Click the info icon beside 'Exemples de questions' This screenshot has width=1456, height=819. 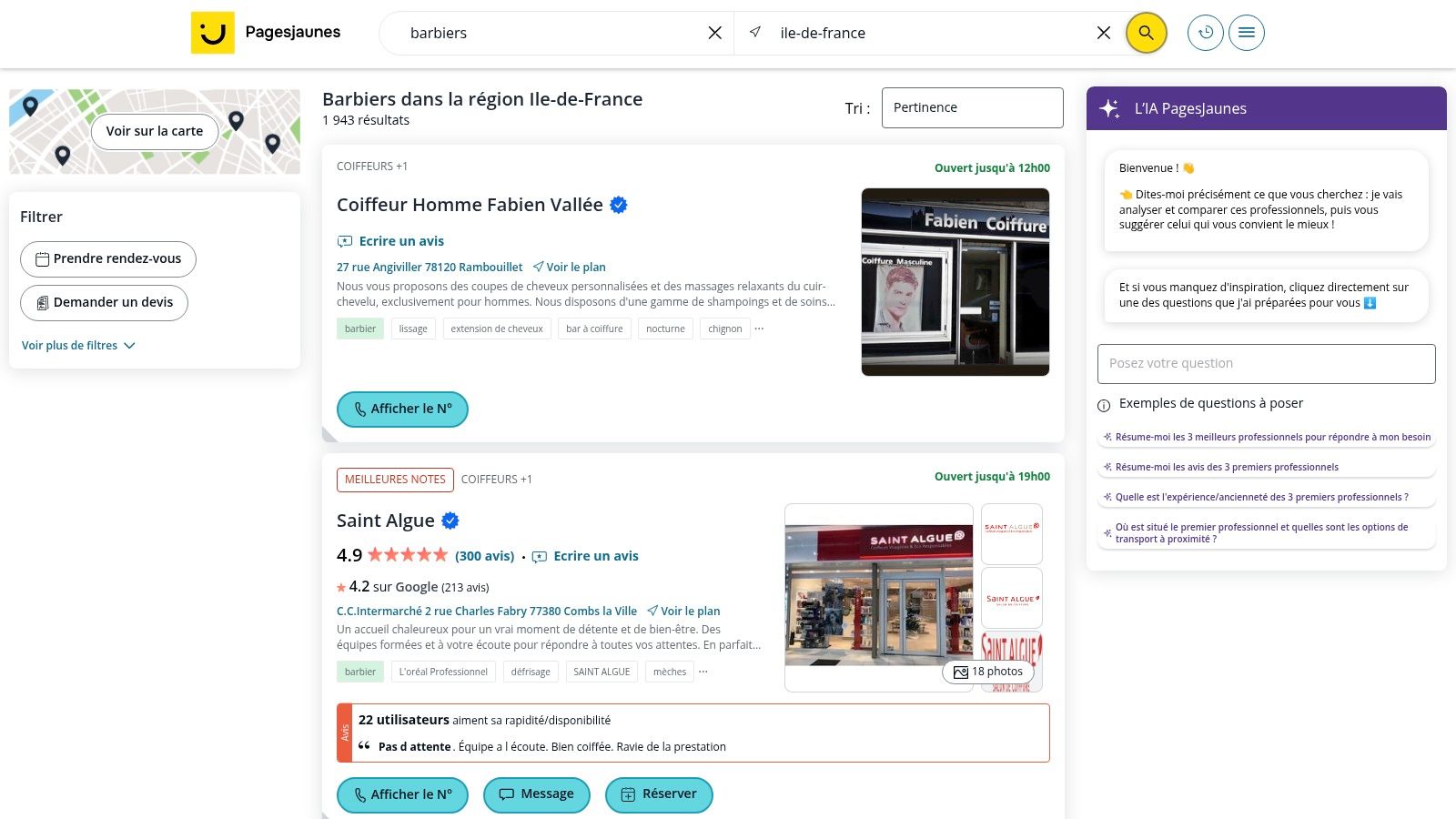[1104, 405]
